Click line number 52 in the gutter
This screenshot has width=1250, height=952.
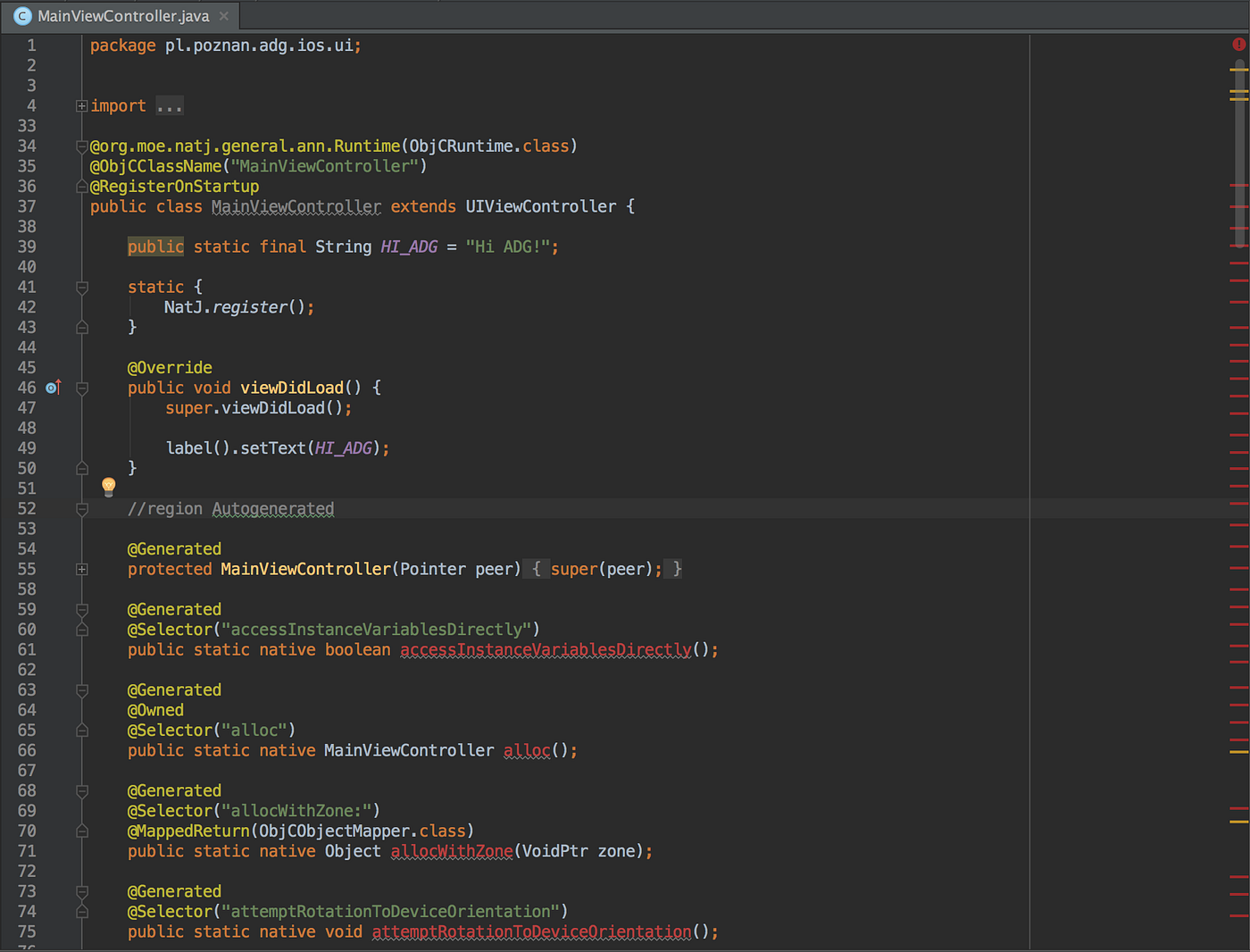point(27,508)
